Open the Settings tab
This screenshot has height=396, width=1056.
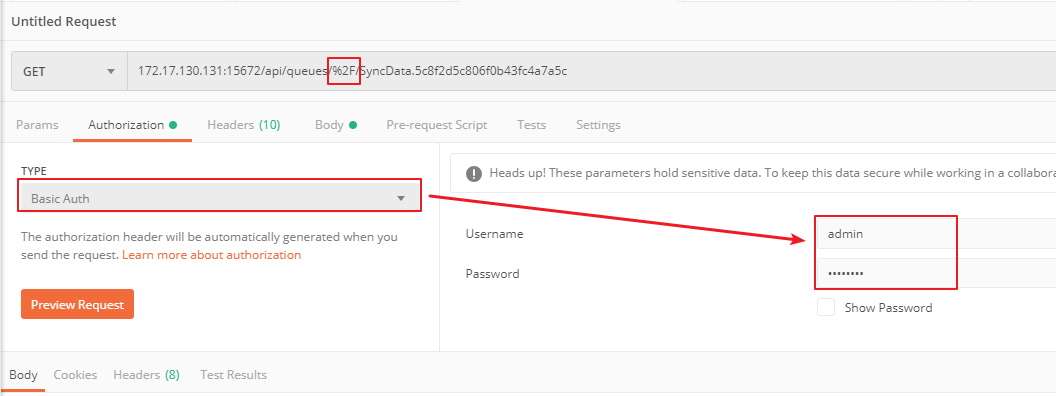coord(598,125)
